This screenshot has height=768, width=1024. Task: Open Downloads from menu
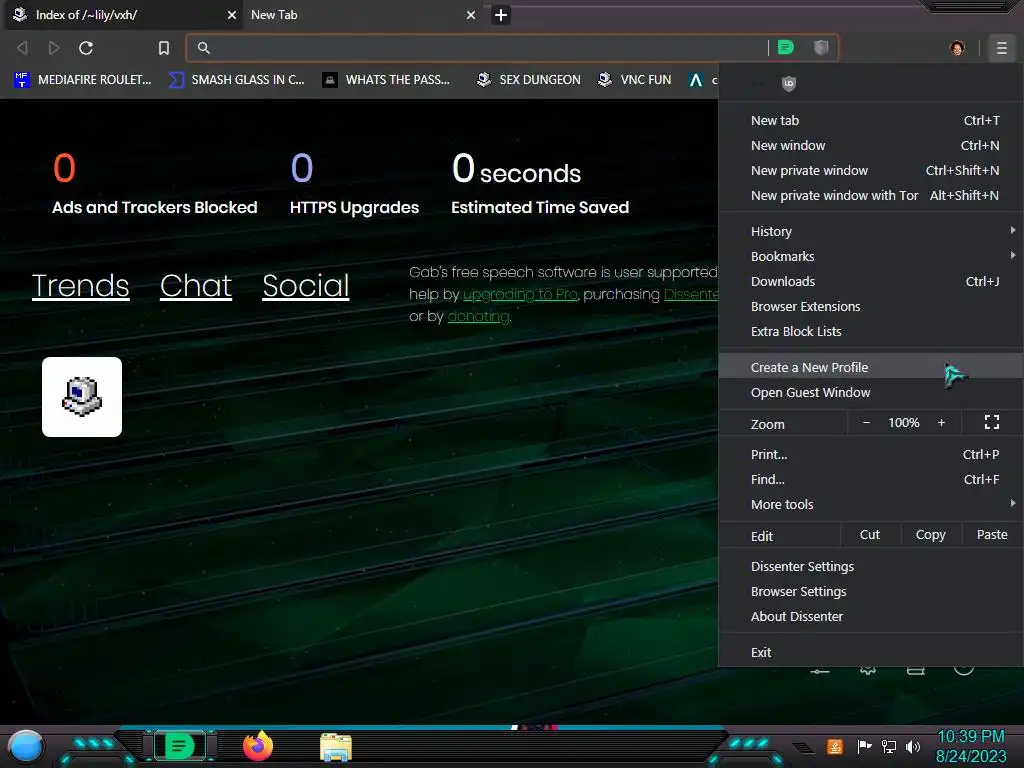[871, 281]
